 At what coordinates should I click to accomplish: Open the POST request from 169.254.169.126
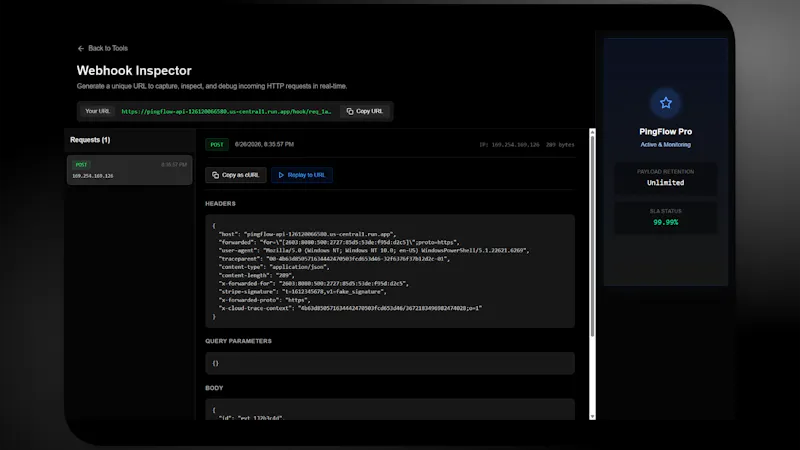point(130,170)
